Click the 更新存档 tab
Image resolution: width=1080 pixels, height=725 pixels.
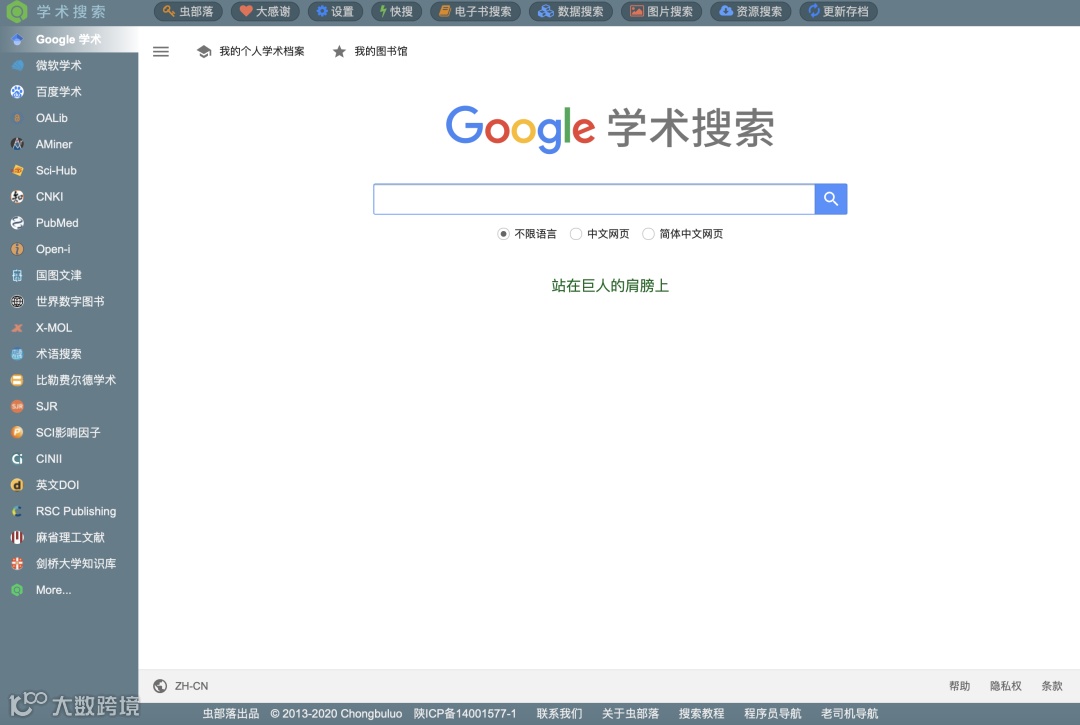tap(838, 11)
